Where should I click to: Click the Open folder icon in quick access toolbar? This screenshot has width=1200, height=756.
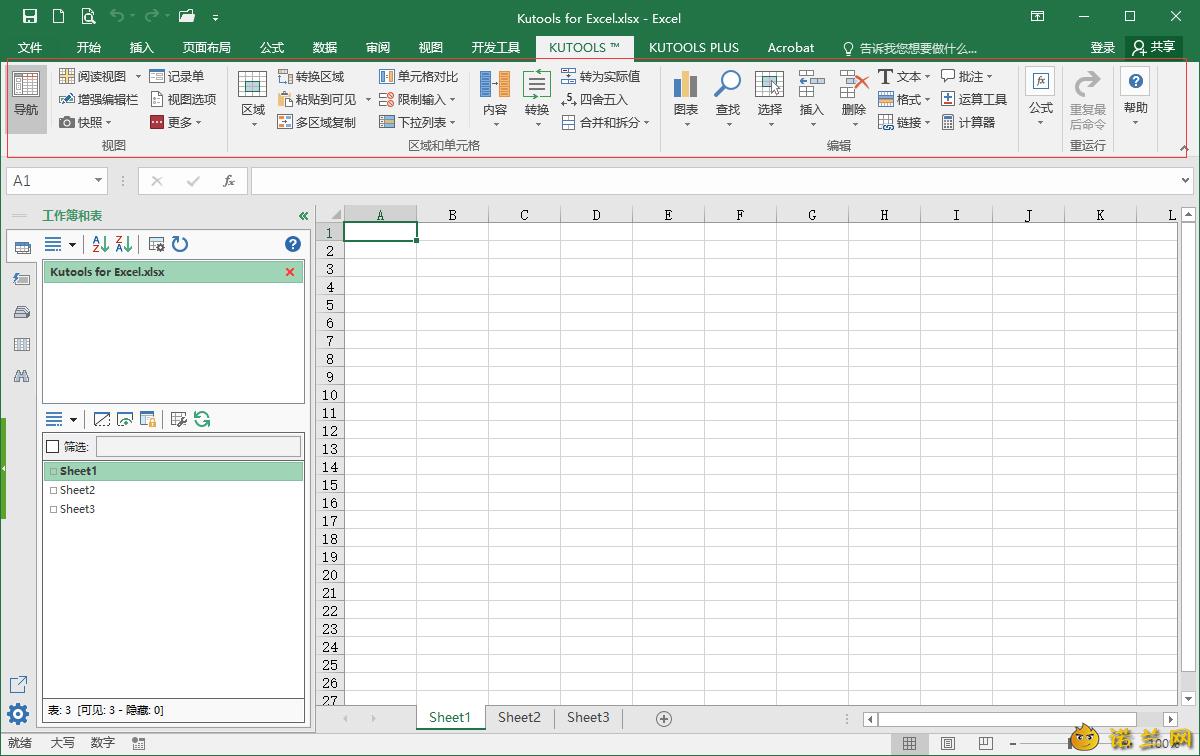(187, 16)
